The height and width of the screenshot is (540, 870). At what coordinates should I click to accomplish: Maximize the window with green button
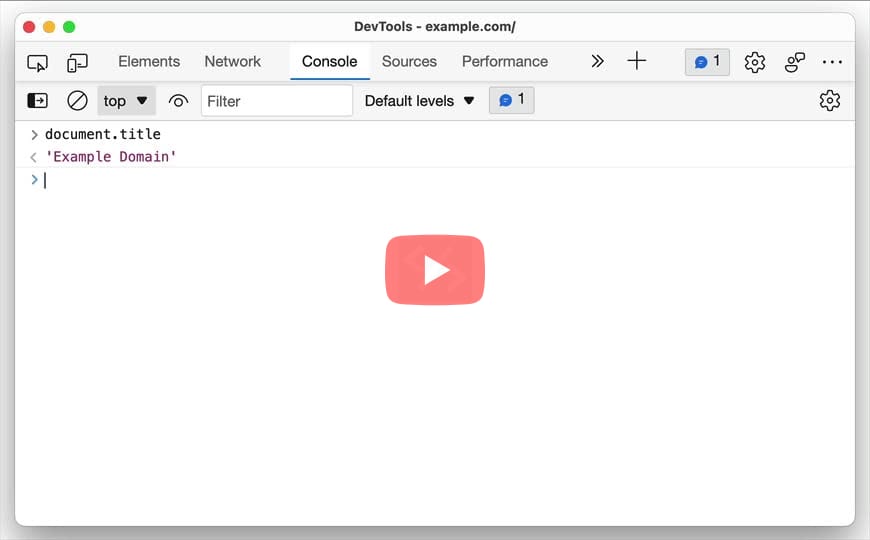pos(69,27)
